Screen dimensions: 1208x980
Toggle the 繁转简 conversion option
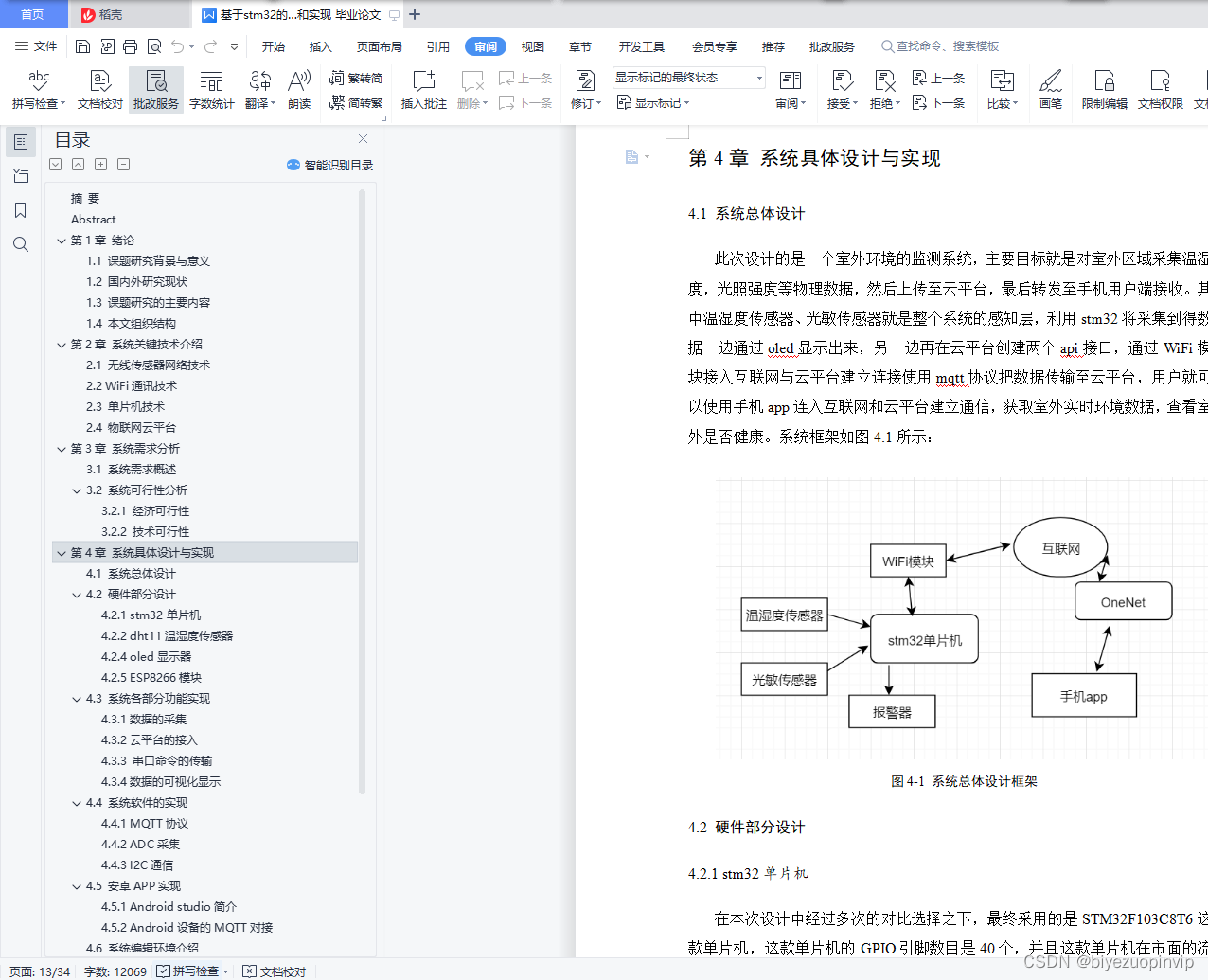tap(365, 79)
